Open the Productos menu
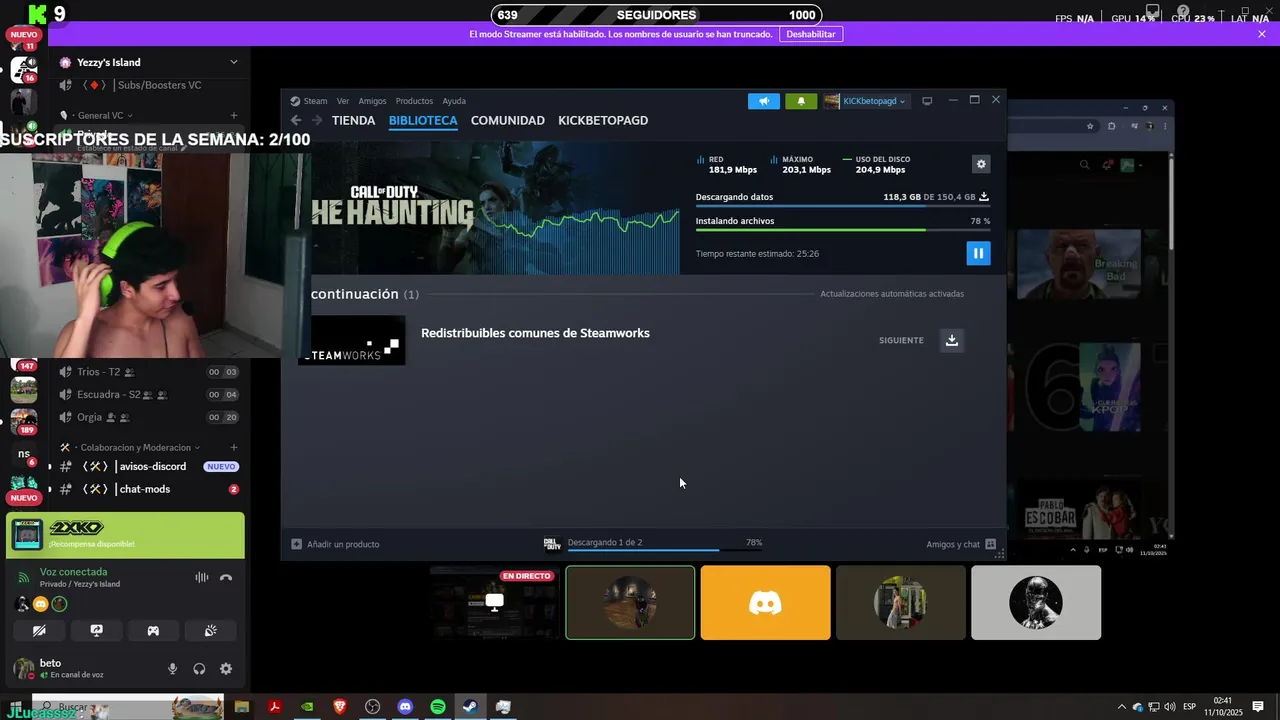The width and height of the screenshot is (1280, 720). point(414,101)
